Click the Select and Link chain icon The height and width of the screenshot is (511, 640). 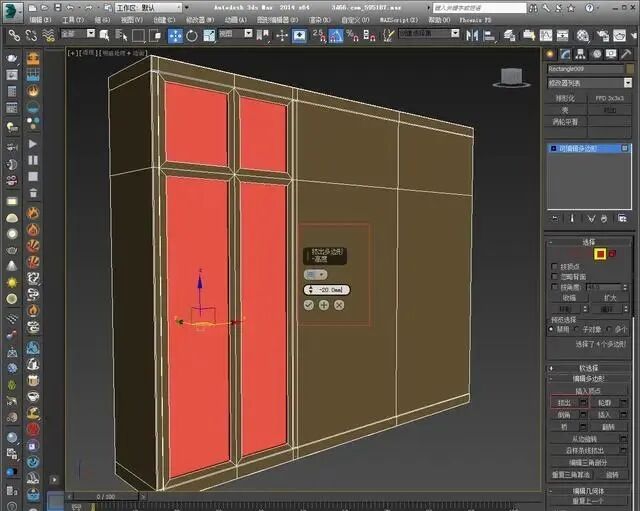[14, 36]
